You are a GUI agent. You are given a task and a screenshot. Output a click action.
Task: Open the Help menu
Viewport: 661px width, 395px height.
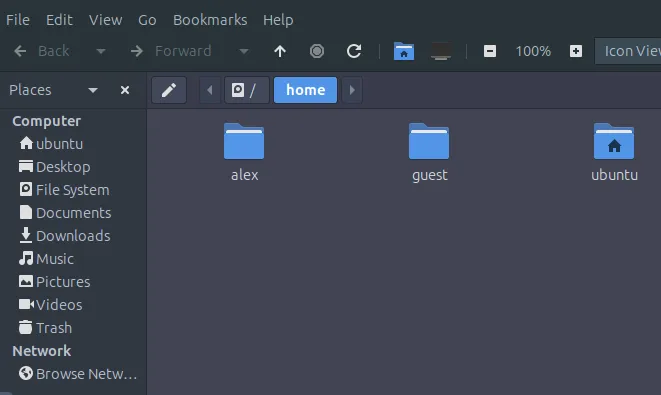(x=278, y=20)
